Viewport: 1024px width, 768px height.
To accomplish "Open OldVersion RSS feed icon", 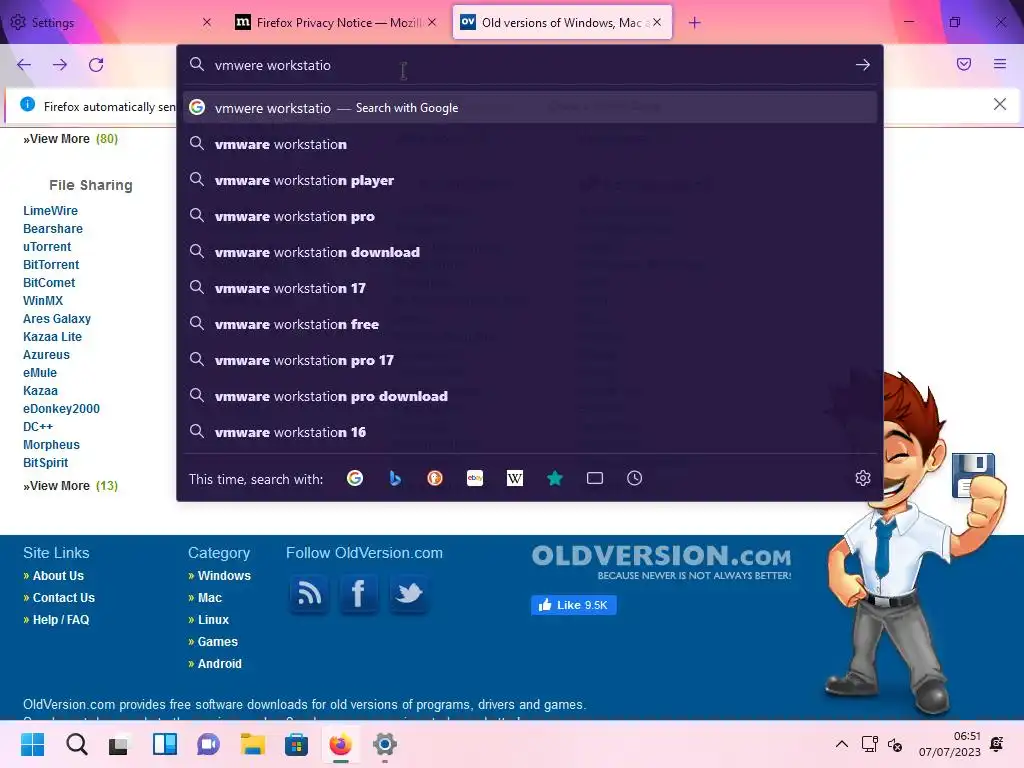I will coord(310,594).
